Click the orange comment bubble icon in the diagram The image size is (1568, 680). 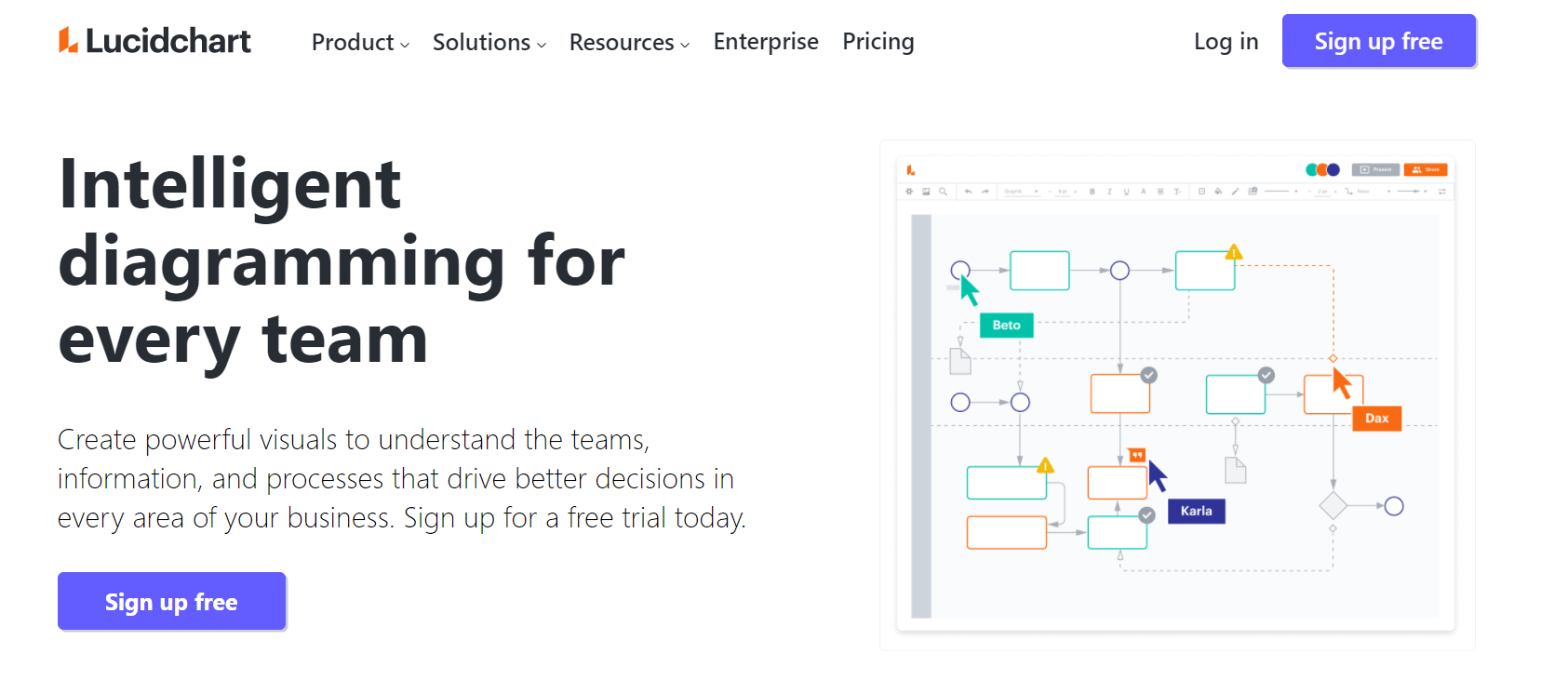point(1137,455)
